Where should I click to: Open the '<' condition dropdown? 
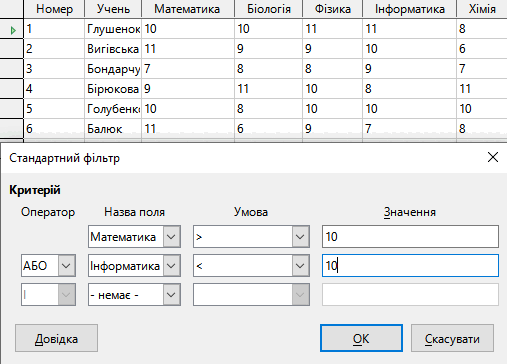300,266
